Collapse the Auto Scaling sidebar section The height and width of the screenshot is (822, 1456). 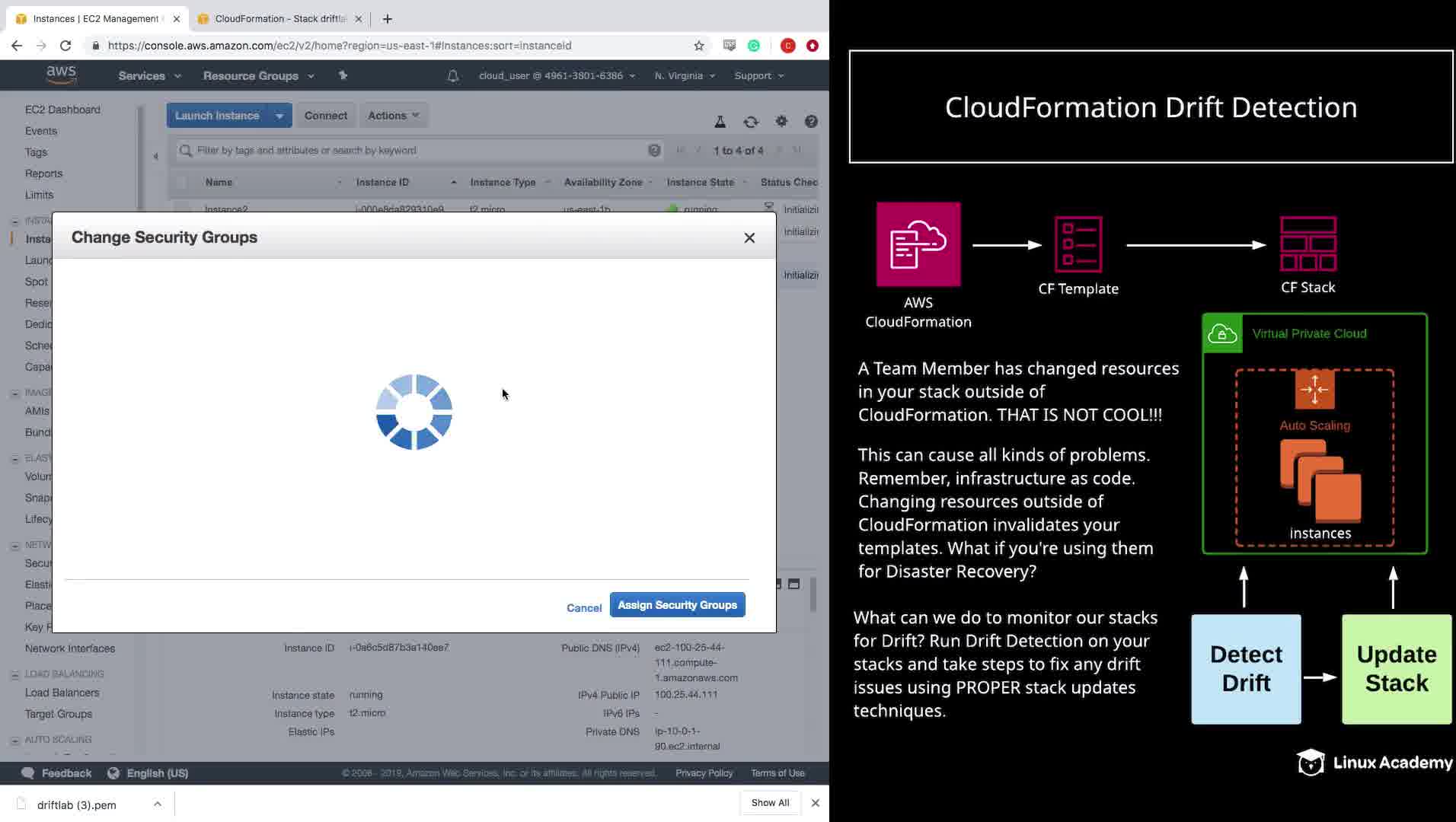point(14,741)
